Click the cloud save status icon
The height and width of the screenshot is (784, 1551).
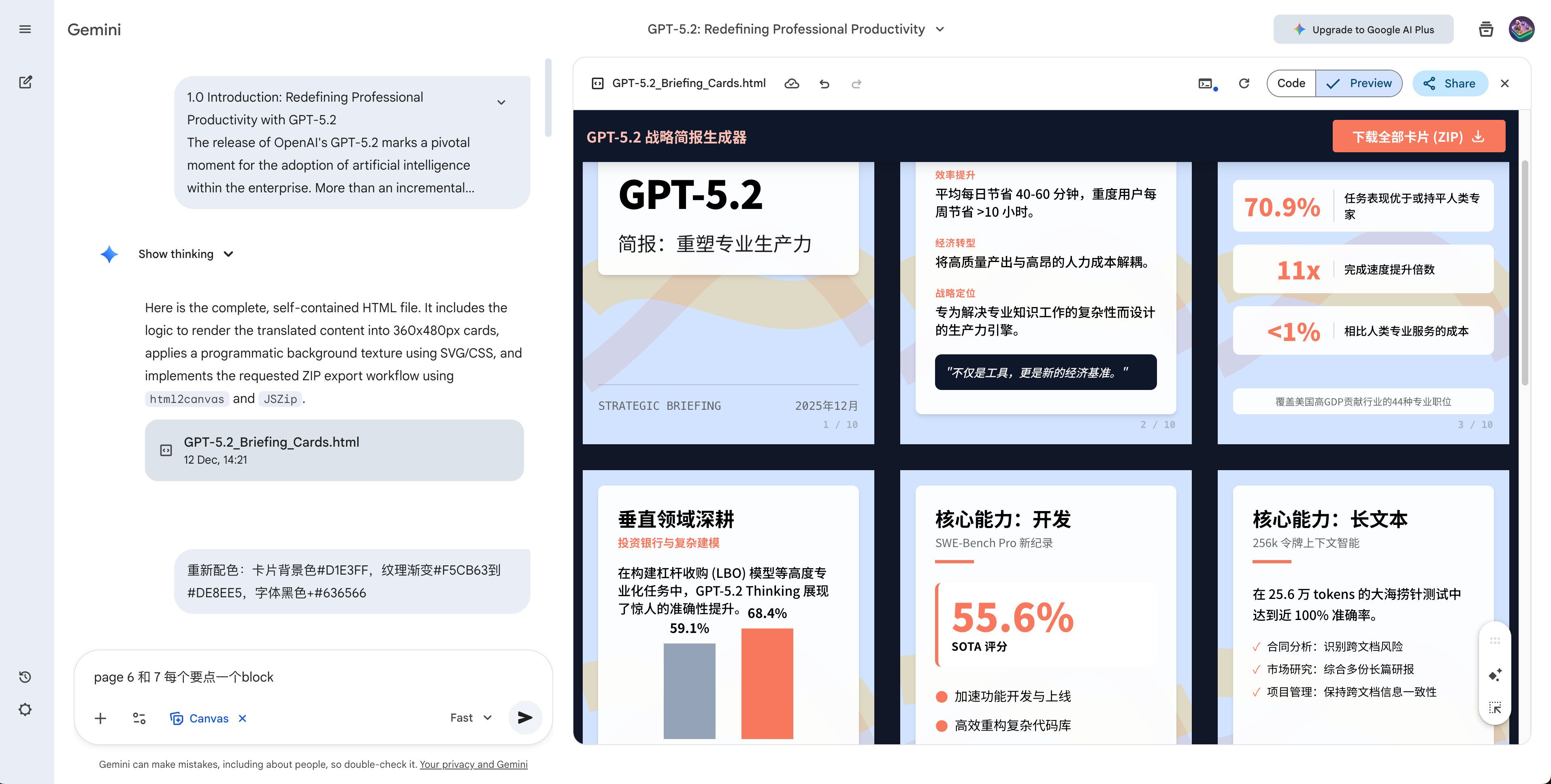[792, 84]
